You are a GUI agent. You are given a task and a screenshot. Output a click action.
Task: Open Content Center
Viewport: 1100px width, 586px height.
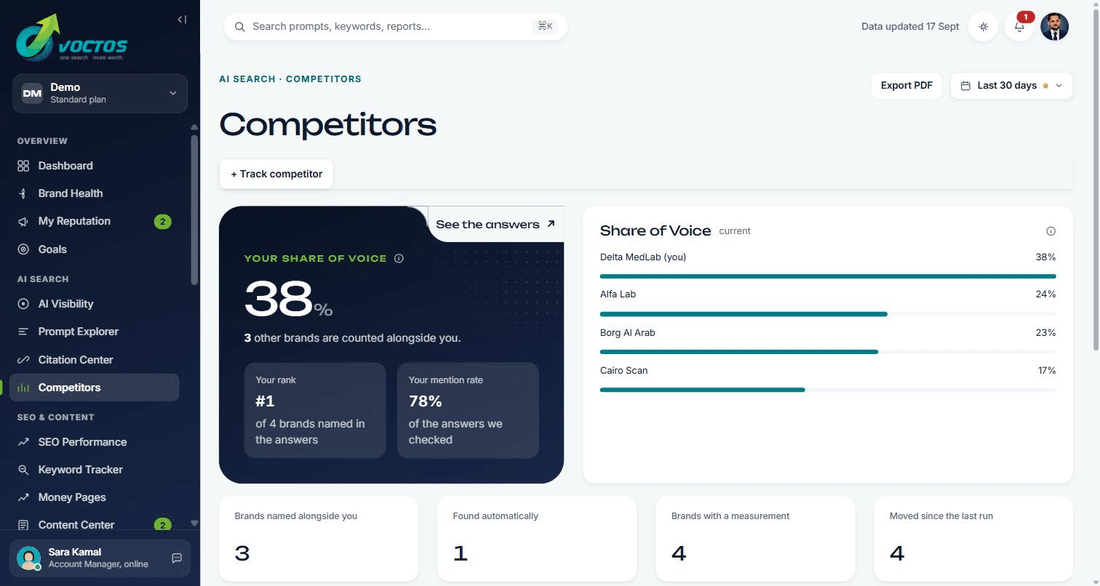pos(94,524)
